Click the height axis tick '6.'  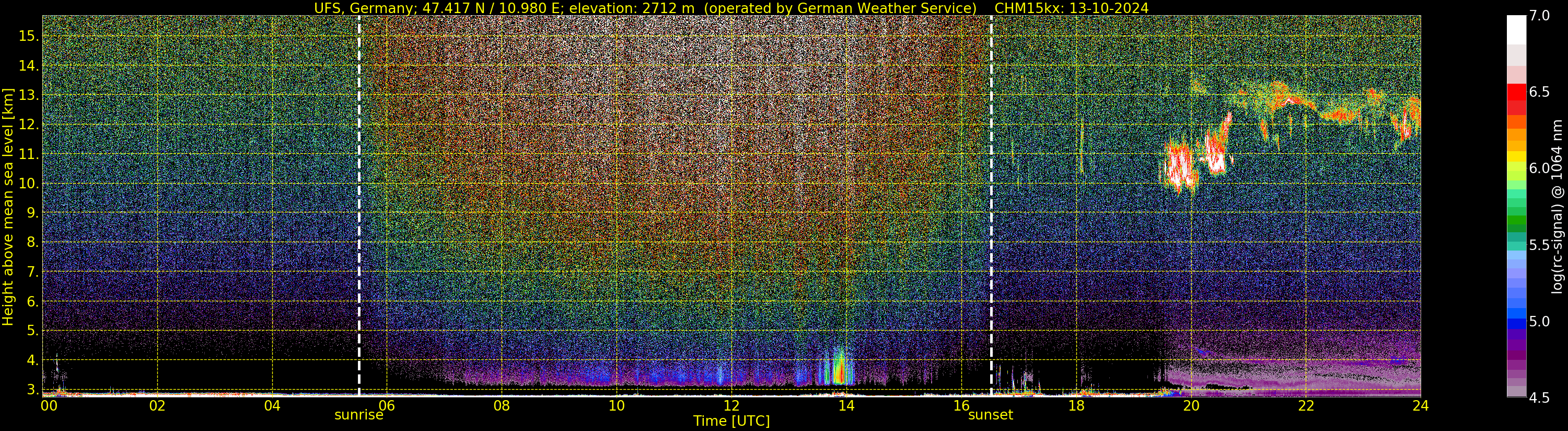tap(32, 301)
